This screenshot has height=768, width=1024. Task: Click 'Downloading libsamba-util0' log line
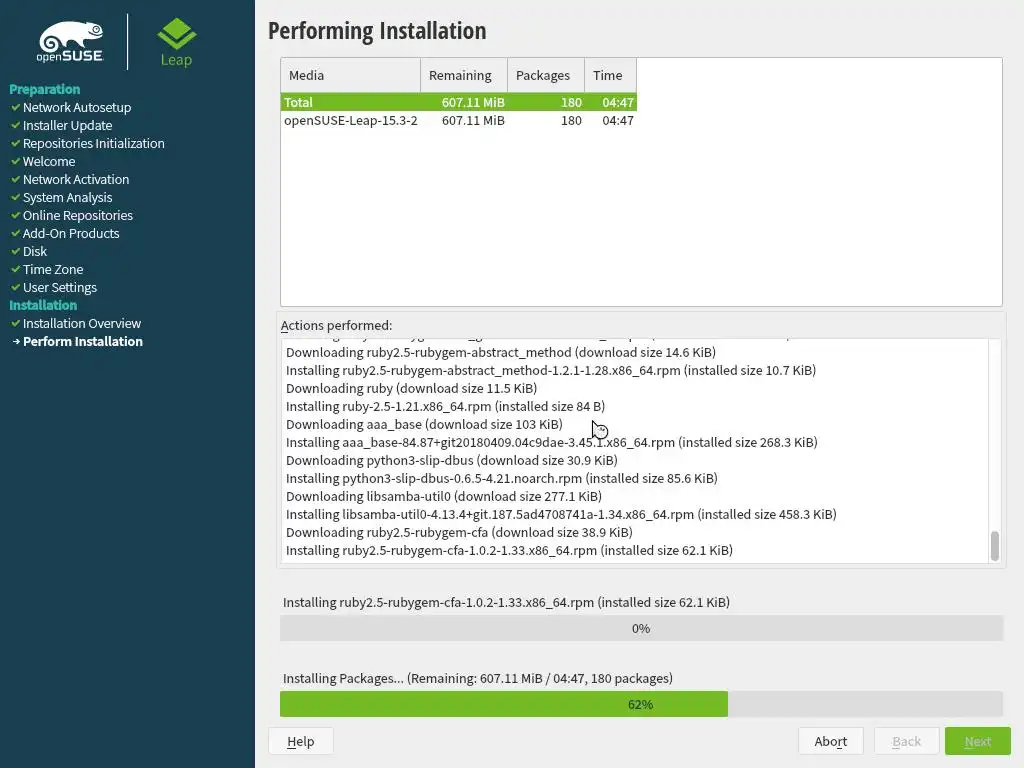pos(444,496)
